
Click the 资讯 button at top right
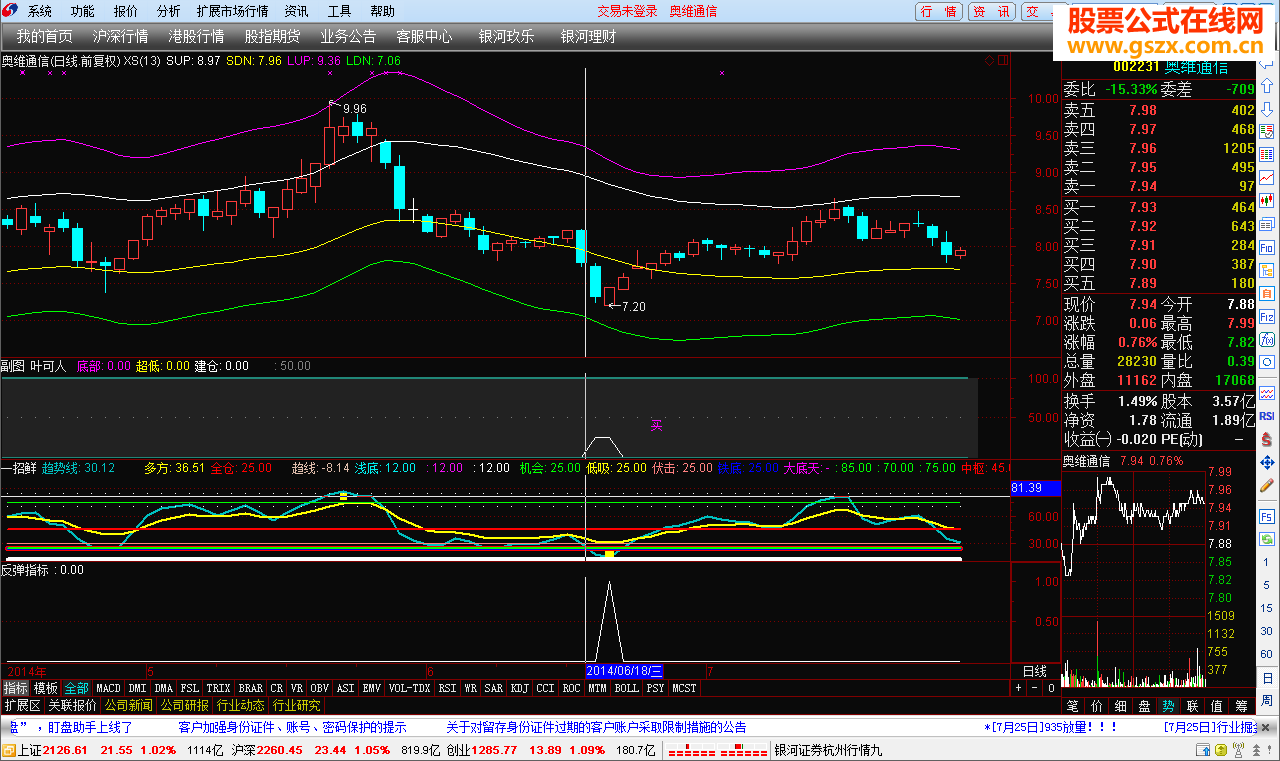click(992, 11)
